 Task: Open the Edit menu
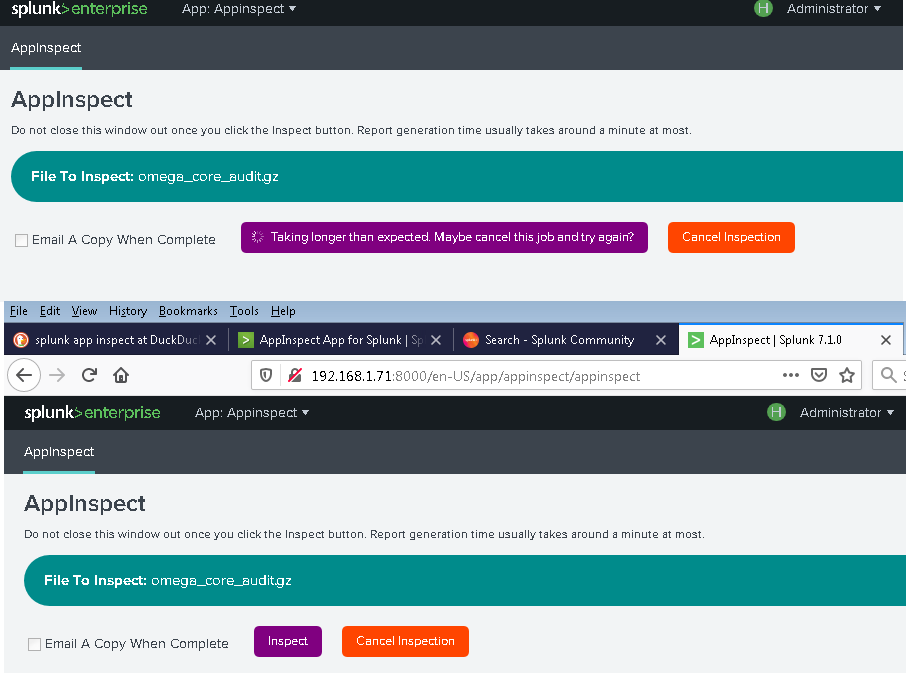click(50, 311)
